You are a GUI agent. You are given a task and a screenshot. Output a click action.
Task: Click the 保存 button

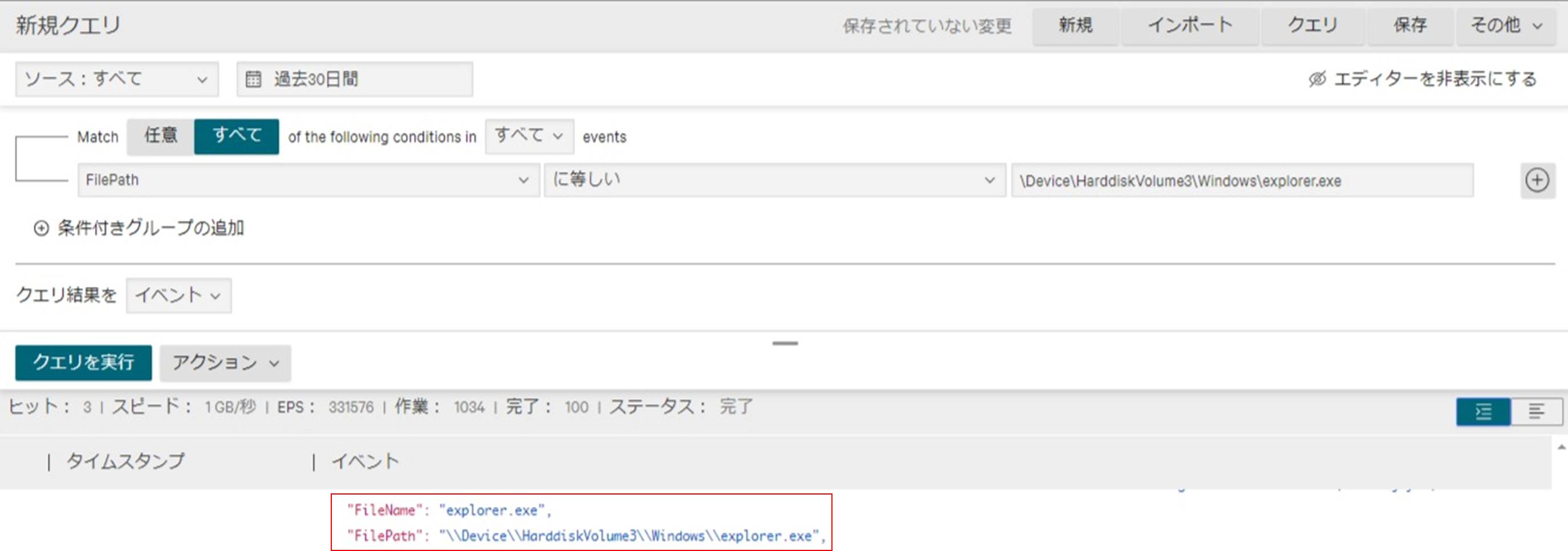tap(1411, 26)
